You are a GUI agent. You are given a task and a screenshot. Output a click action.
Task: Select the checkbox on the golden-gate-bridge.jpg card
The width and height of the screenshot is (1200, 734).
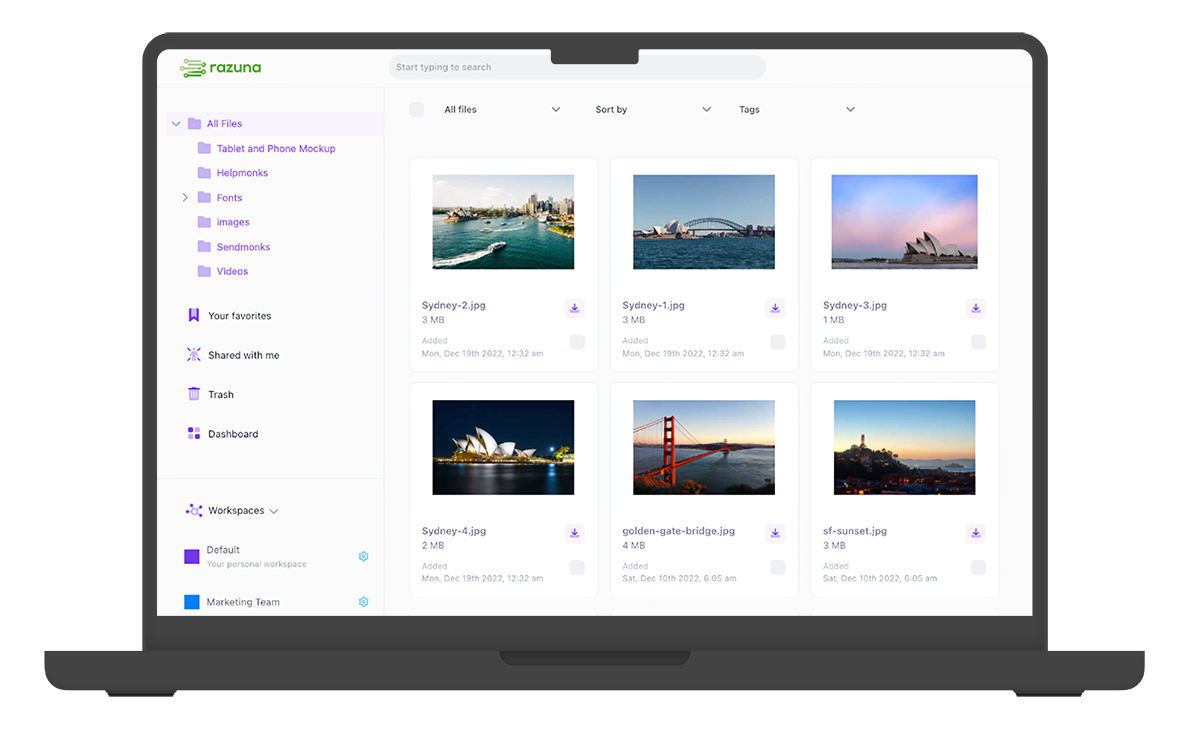pos(778,567)
